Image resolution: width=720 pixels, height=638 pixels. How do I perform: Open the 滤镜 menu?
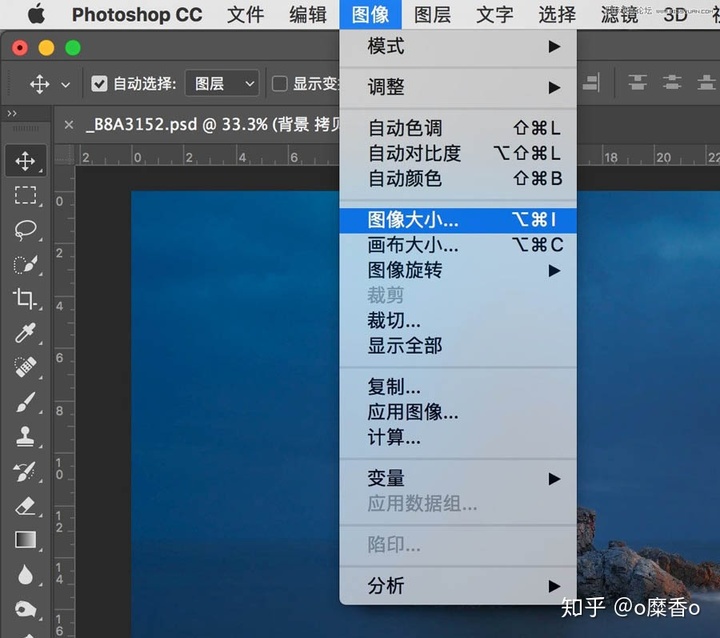click(x=619, y=15)
